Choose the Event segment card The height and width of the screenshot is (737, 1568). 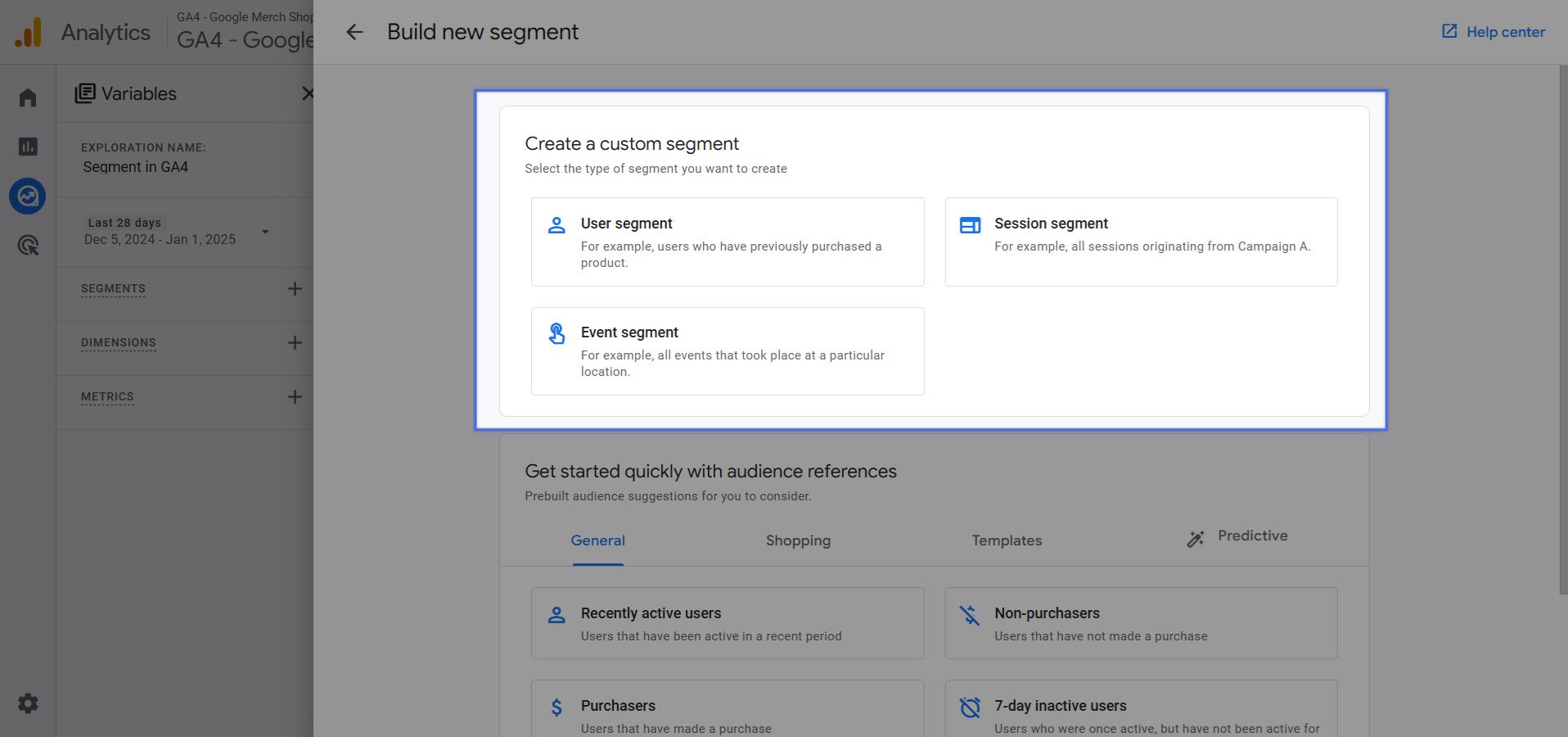[728, 351]
